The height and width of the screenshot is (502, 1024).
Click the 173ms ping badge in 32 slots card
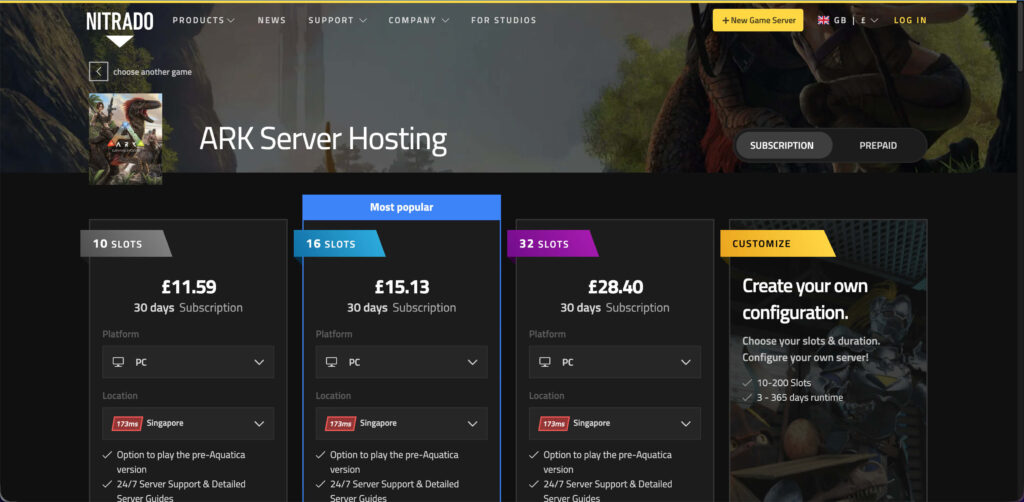(x=554, y=424)
